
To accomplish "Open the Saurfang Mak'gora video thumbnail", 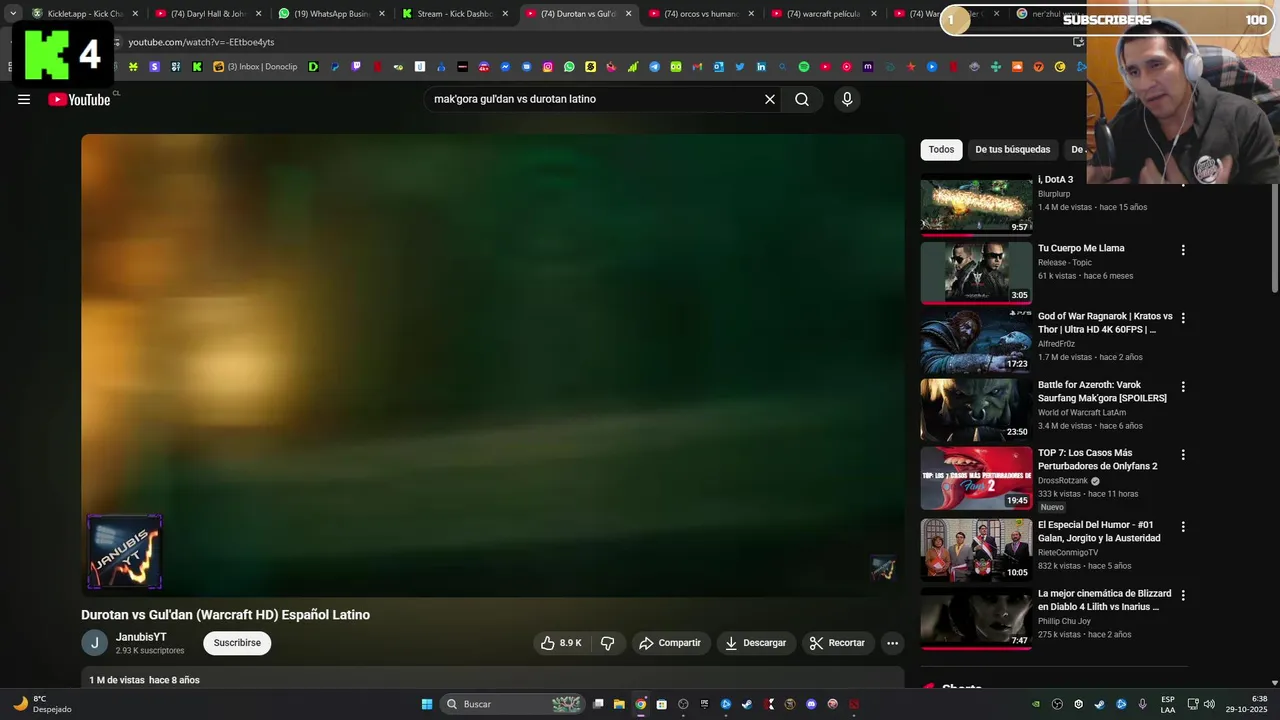I will click(x=976, y=408).
